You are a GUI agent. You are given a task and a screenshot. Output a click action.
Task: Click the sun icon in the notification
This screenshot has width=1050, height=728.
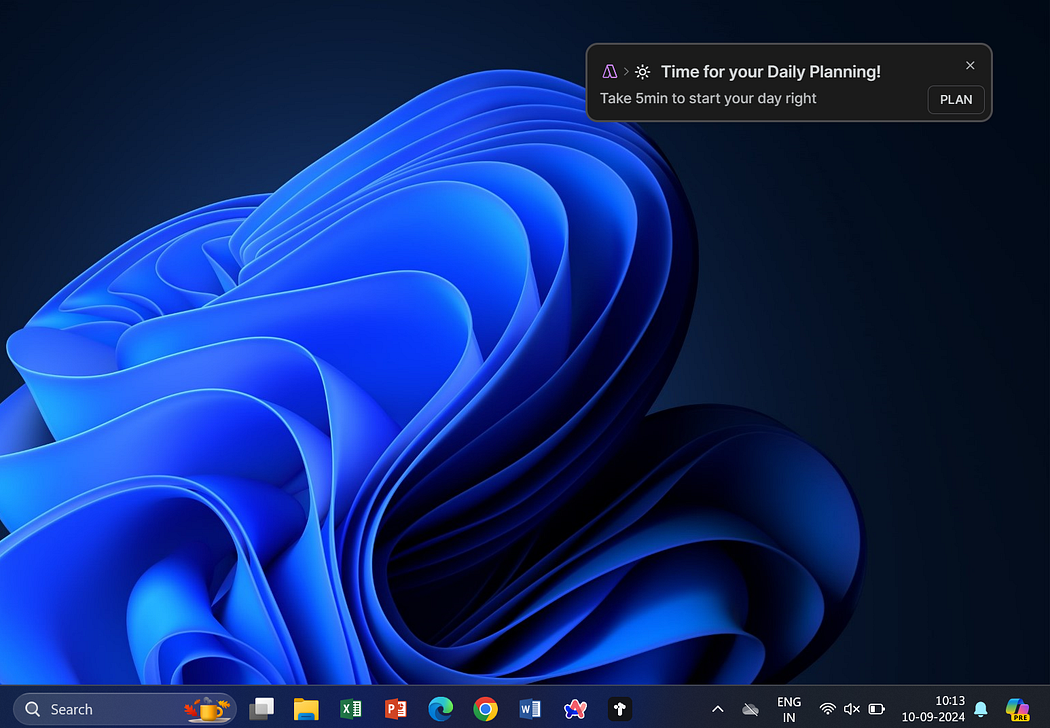pyautogui.click(x=642, y=72)
